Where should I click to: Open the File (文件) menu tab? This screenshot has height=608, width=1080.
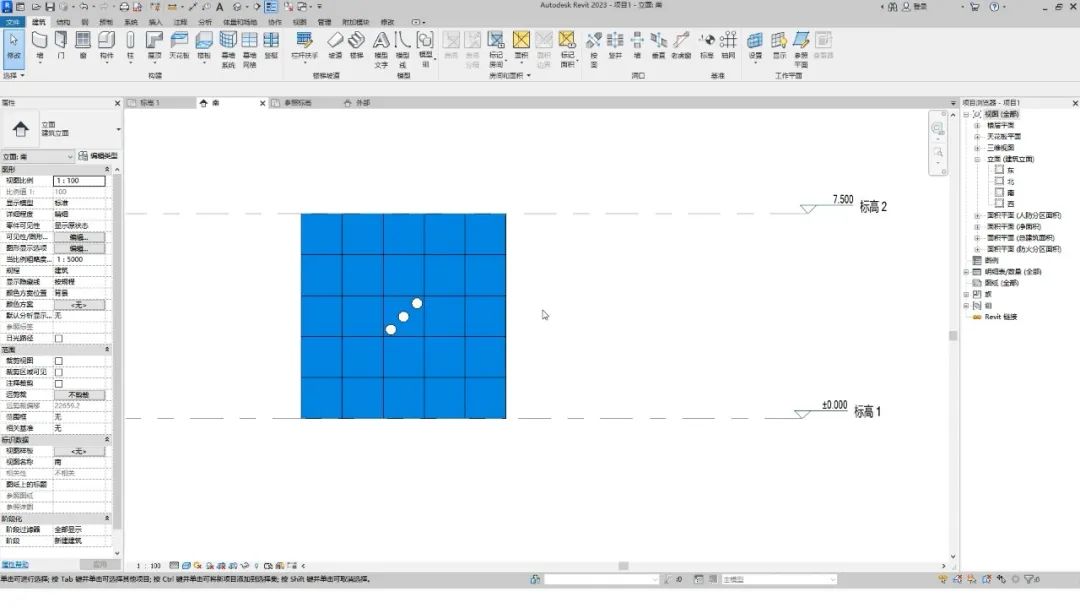point(13,21)
